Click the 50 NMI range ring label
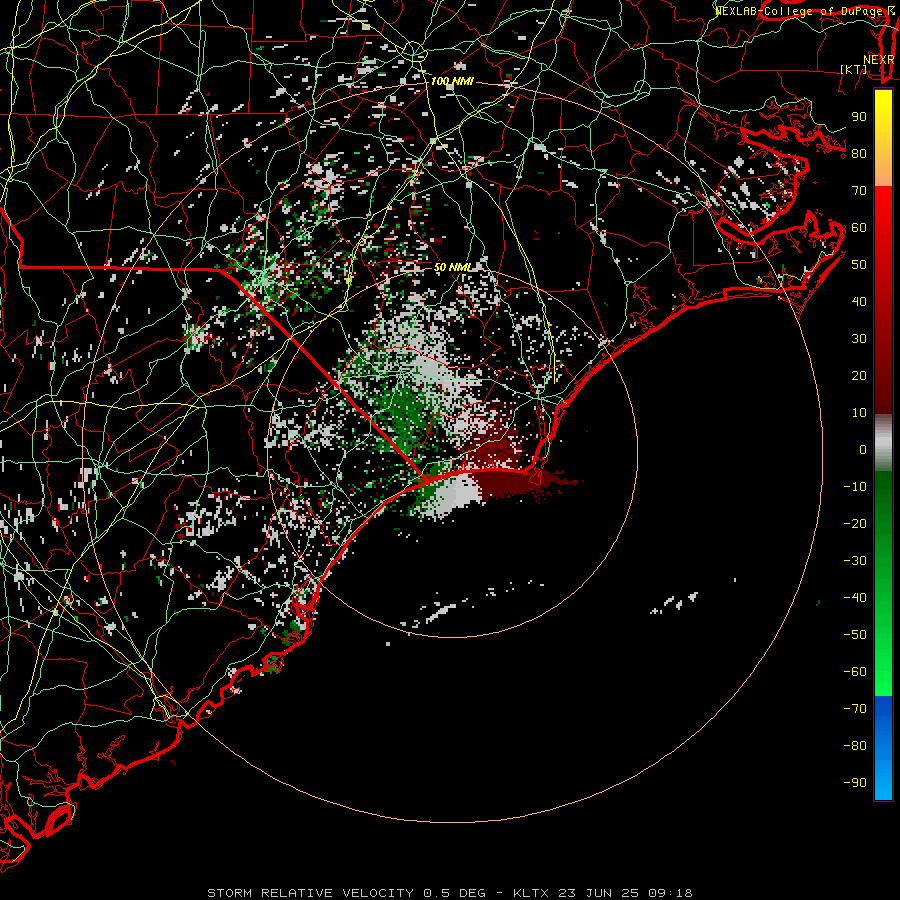The height and width of the screenshot is (900, 900). point(452,267)
